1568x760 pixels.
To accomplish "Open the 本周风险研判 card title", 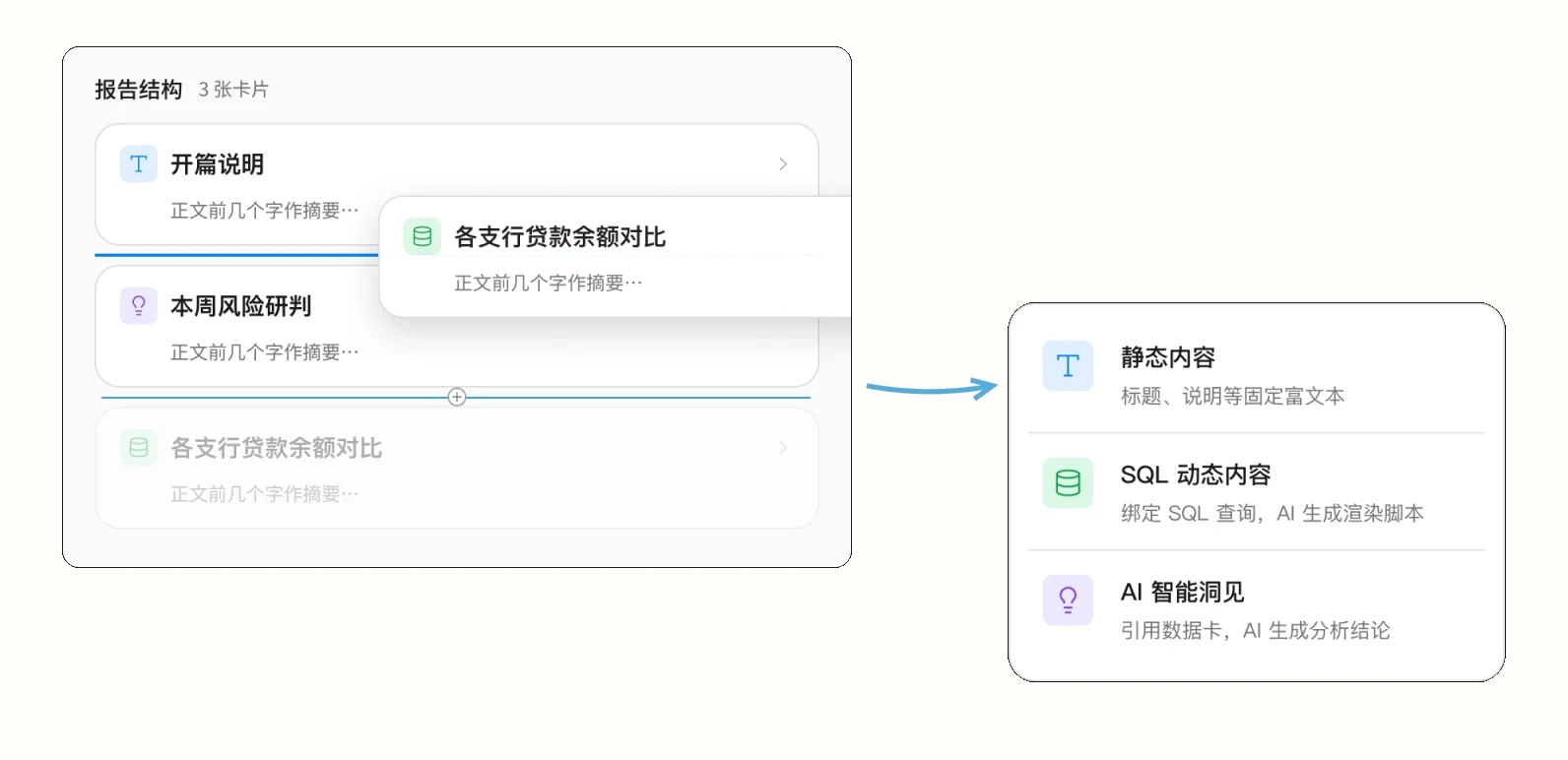I will coord(241,306).
